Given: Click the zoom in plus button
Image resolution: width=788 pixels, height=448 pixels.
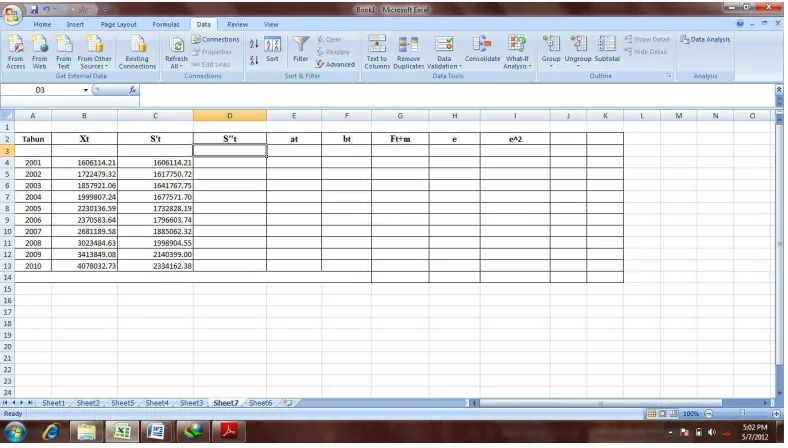Looking at the screenshot, I should click(776, 414).
